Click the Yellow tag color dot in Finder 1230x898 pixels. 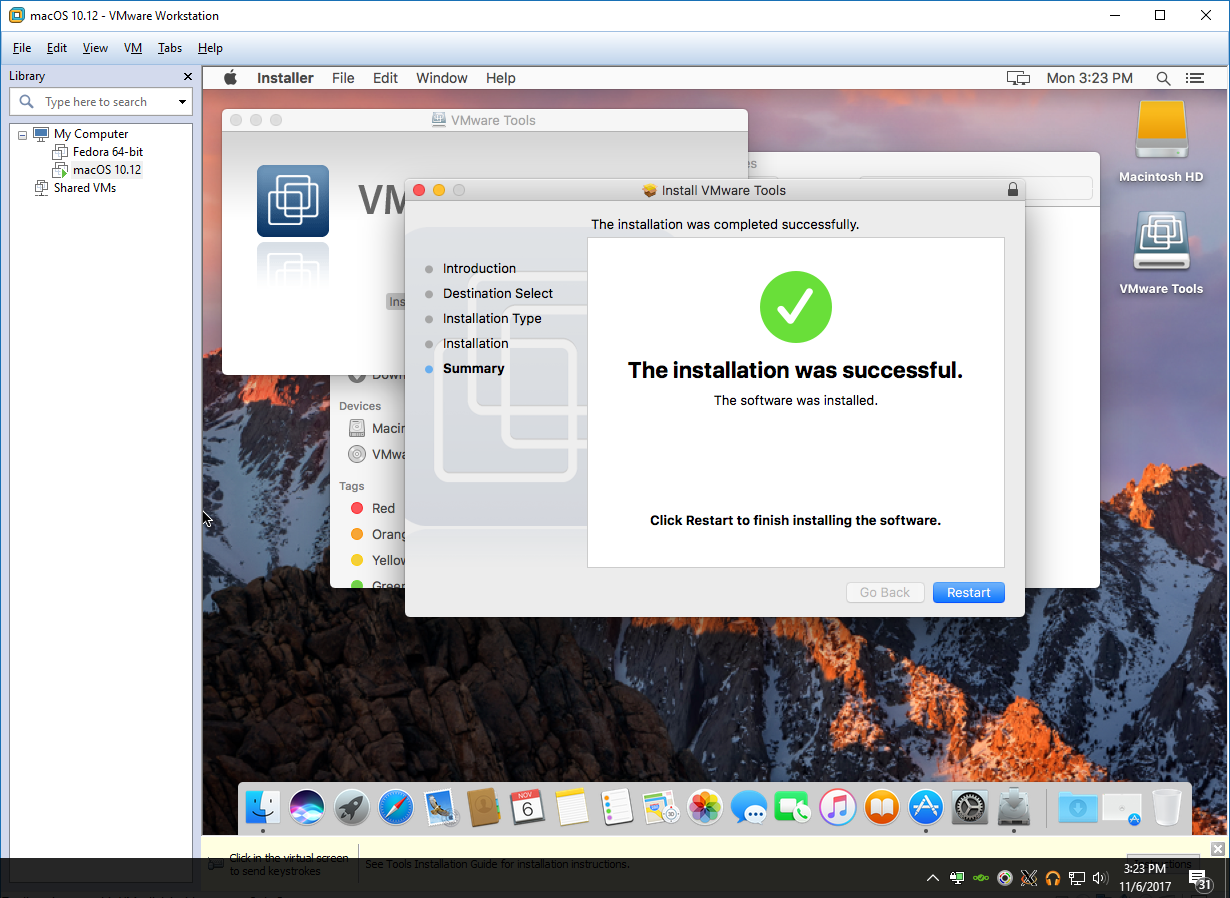point(356,560)
